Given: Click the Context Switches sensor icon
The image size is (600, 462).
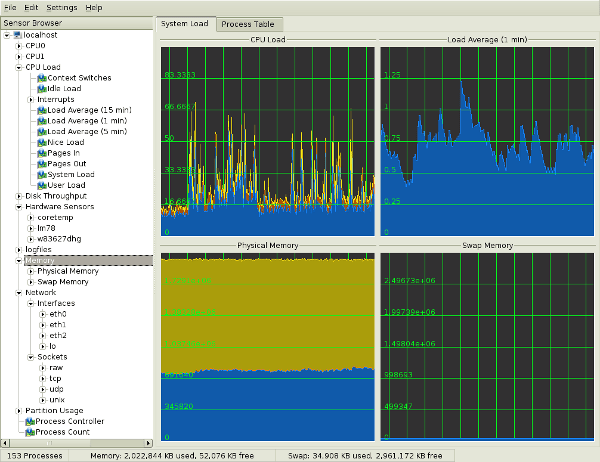Looking at the screenshot, I should (42, 78).
